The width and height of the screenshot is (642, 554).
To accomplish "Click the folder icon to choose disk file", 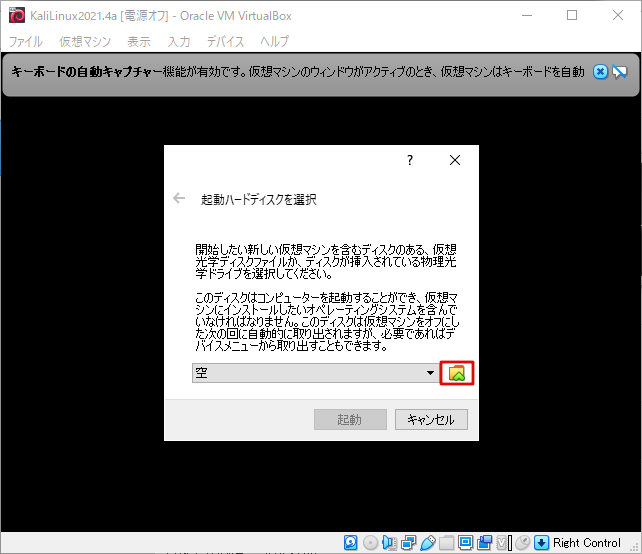I will [x=457, y=373].
